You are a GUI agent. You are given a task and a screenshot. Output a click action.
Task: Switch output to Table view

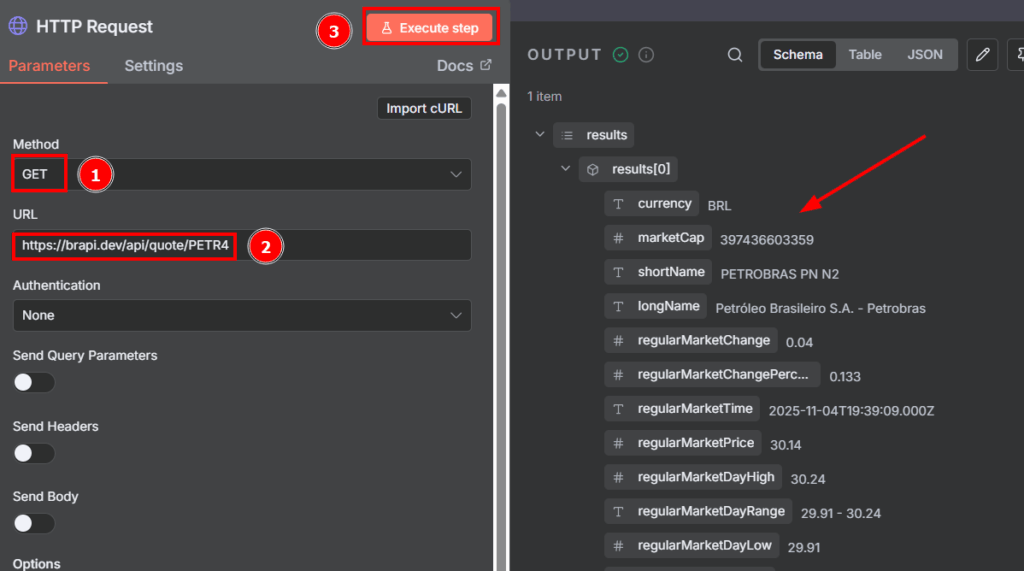(865, 55)
